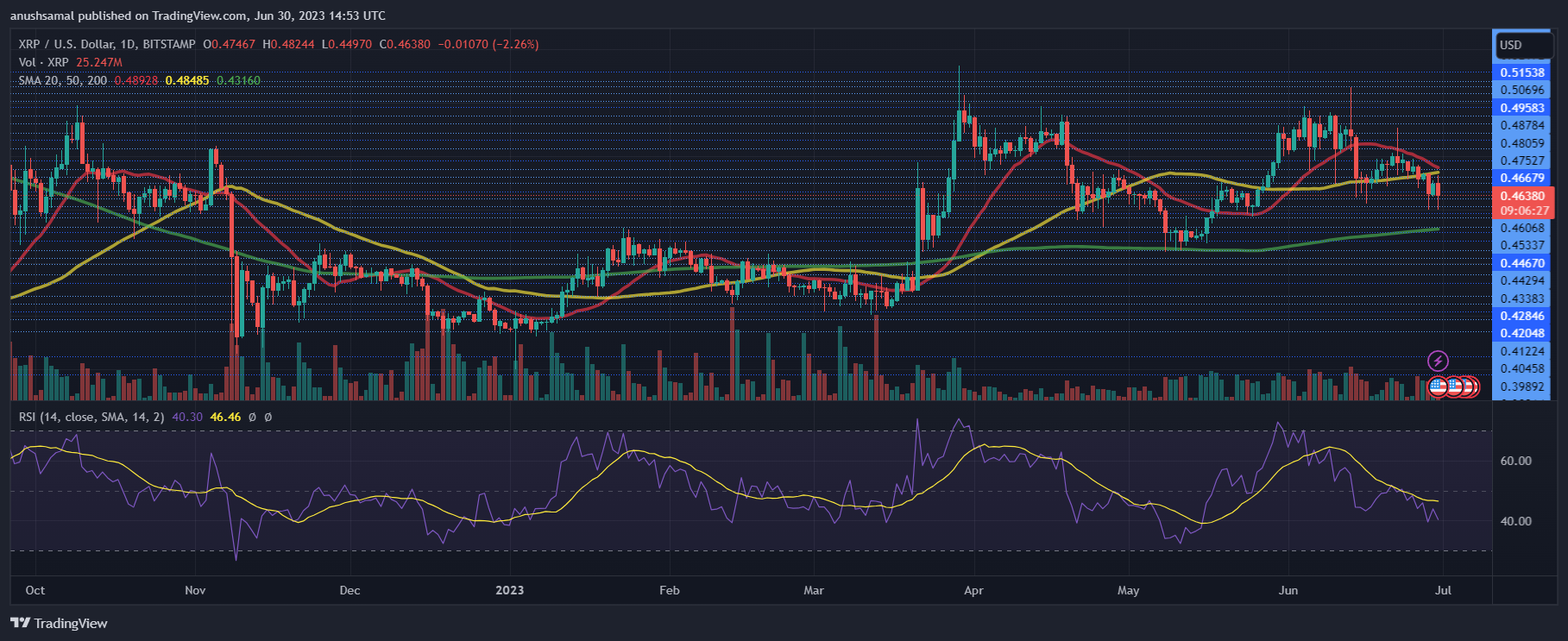1568x641 pixels.
Task: Click the current price label 0.46380
Action: pyautogui.click(x=1522, y=196)
